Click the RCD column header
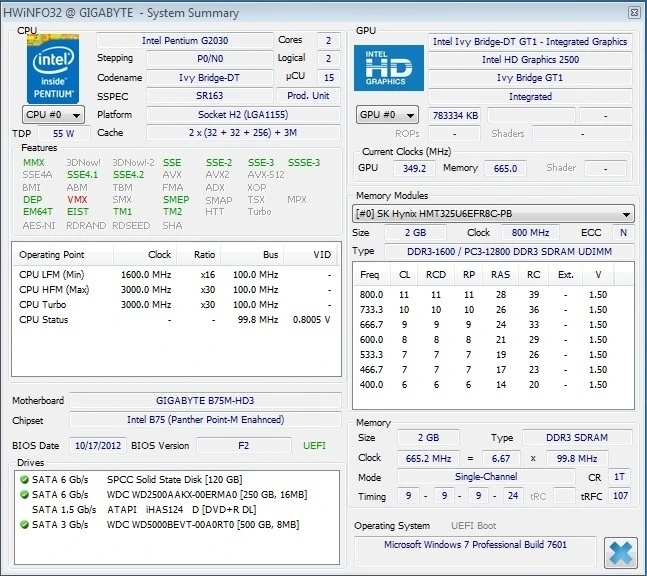This screenshot has width=647, height=576. click(436, 274)
